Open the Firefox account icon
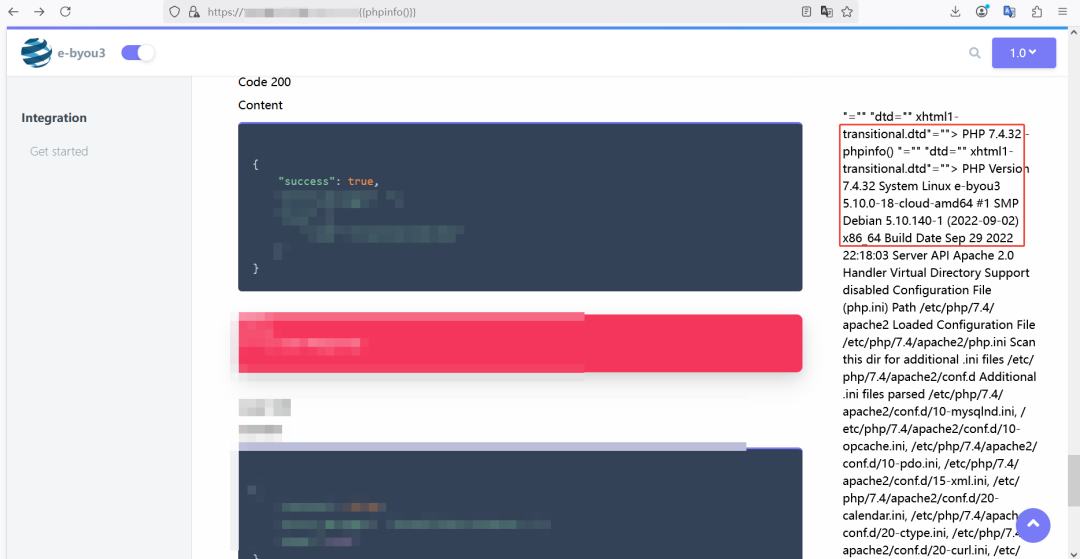The height and width of the screenshot is (559, 1080). [982, 11]
